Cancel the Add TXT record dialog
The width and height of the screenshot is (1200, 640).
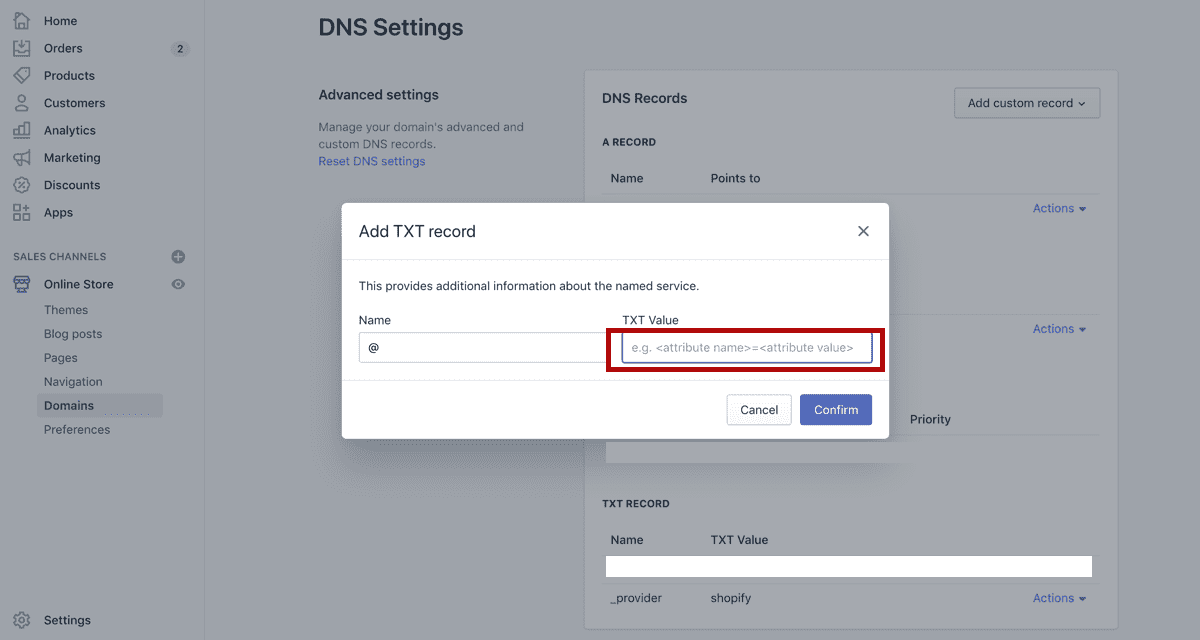(759, 410)
